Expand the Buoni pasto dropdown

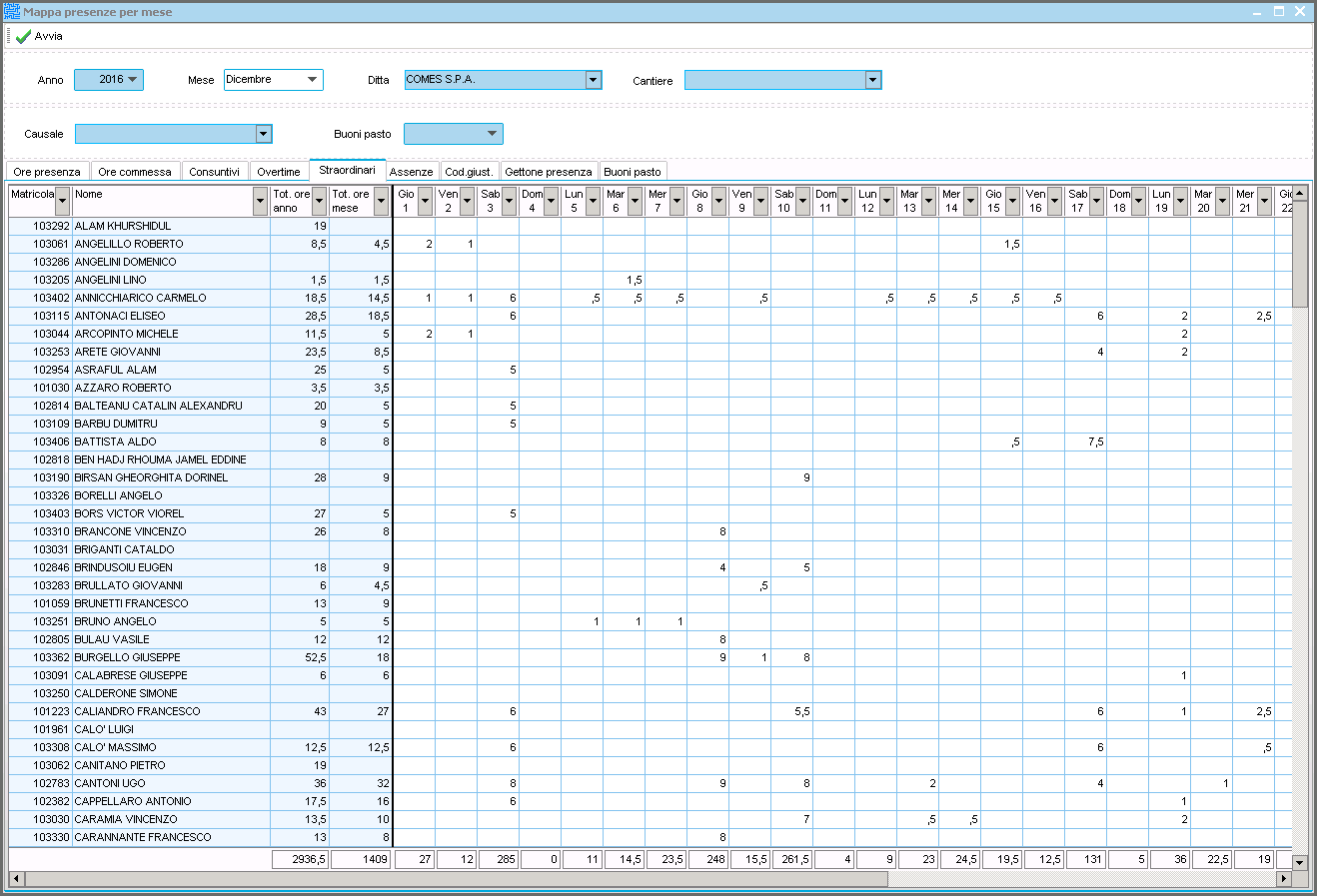[493, 134]
